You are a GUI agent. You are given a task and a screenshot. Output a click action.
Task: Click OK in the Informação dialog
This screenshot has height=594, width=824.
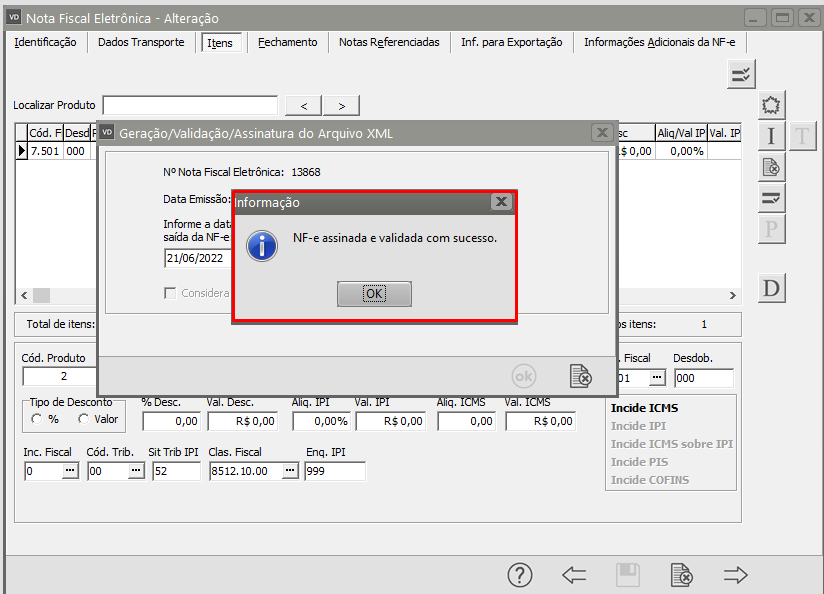374,294
